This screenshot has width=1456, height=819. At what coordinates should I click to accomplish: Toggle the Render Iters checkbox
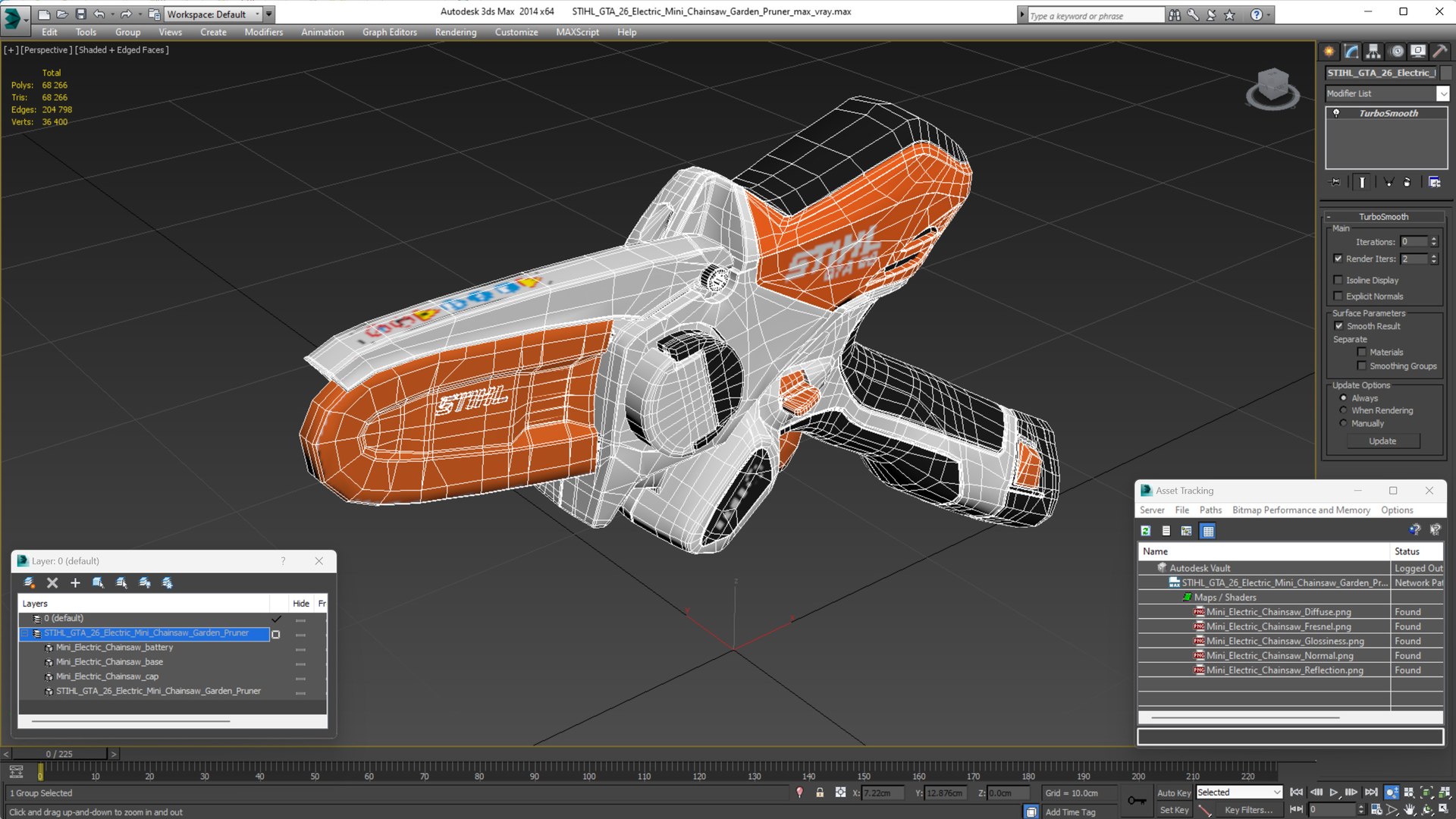[1338, 259]
